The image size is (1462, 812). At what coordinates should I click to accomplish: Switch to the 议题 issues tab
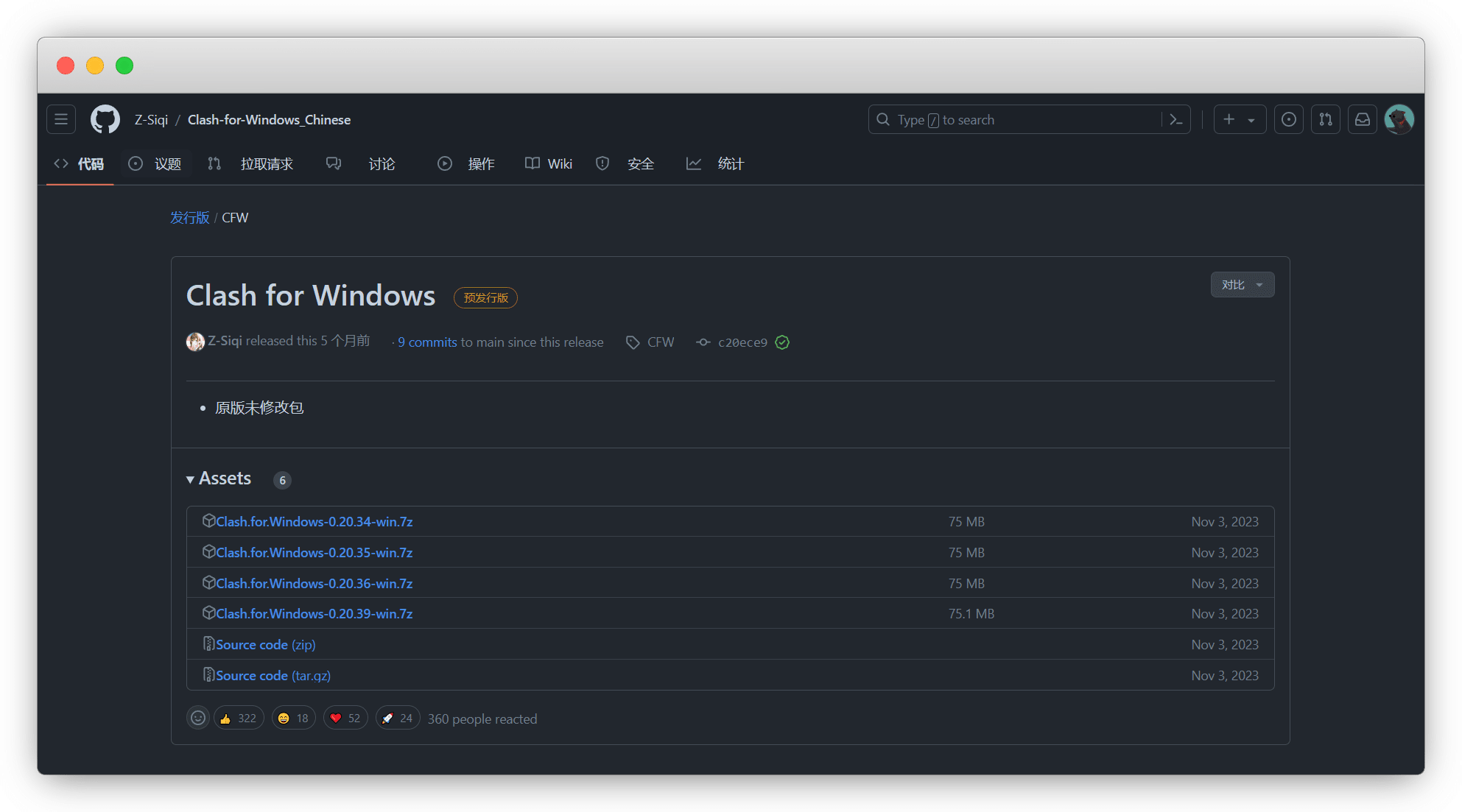(155, 163)
